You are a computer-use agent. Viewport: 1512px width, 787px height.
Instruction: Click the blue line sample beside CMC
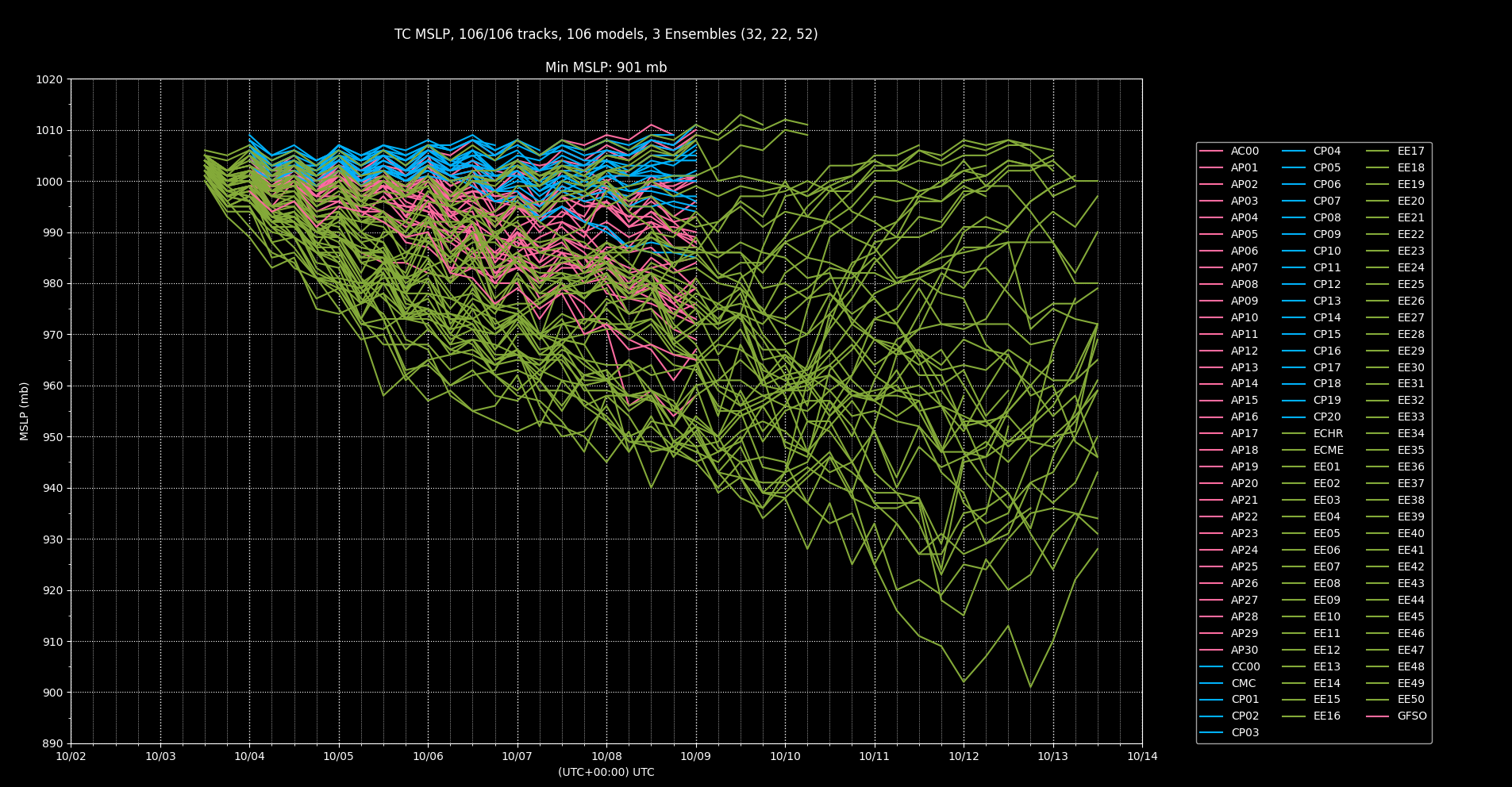pyautogui.click(x=1211, y=683)
